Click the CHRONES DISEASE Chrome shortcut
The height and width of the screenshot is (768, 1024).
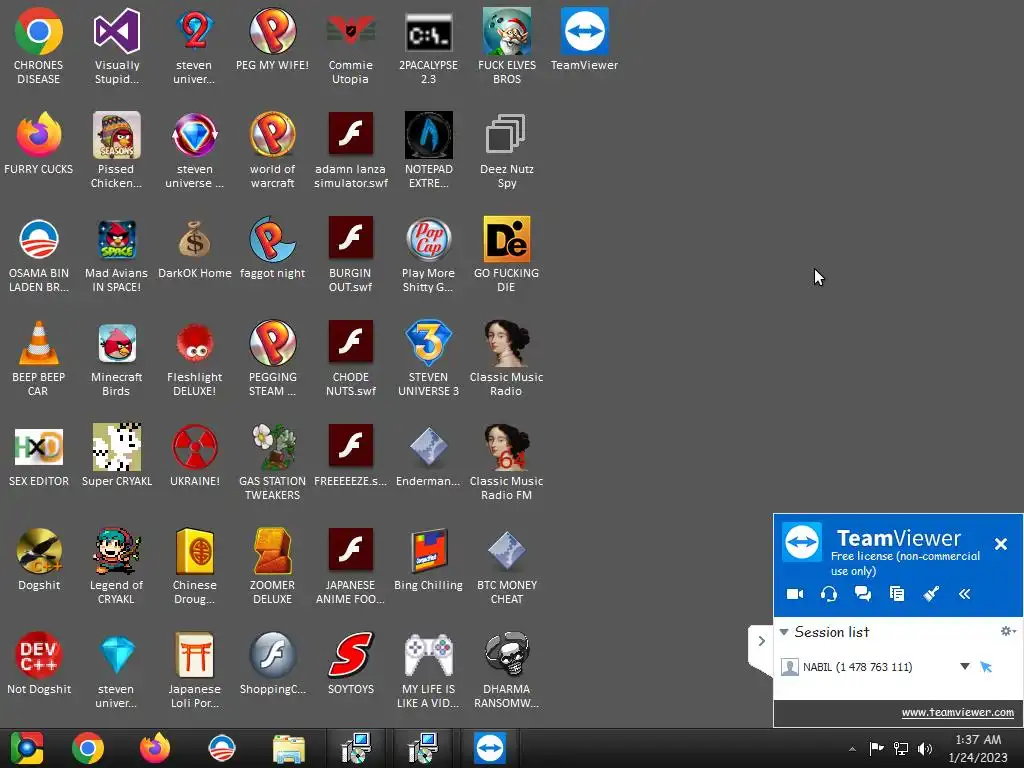tap(39, 46)
